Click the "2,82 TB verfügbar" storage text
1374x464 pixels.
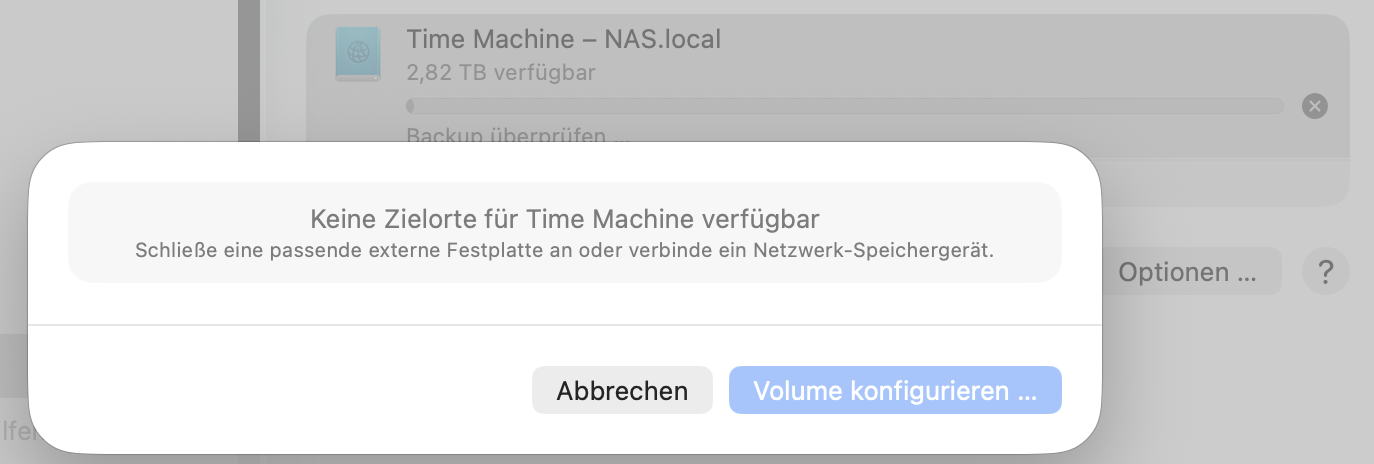click(501, 72)
